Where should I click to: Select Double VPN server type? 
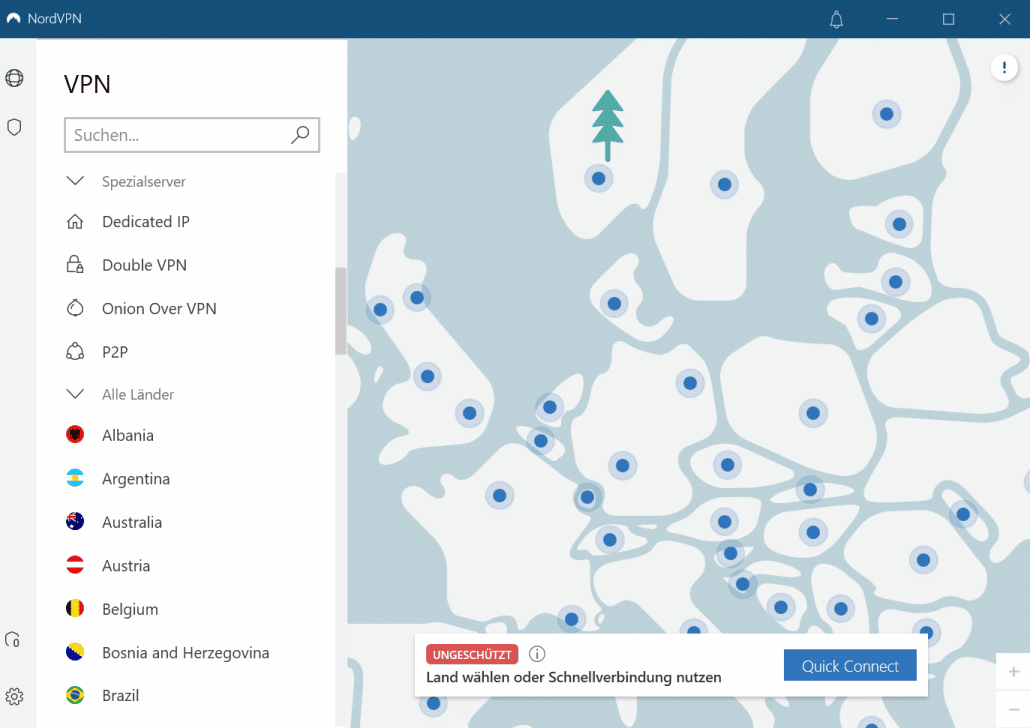(144, 265)
